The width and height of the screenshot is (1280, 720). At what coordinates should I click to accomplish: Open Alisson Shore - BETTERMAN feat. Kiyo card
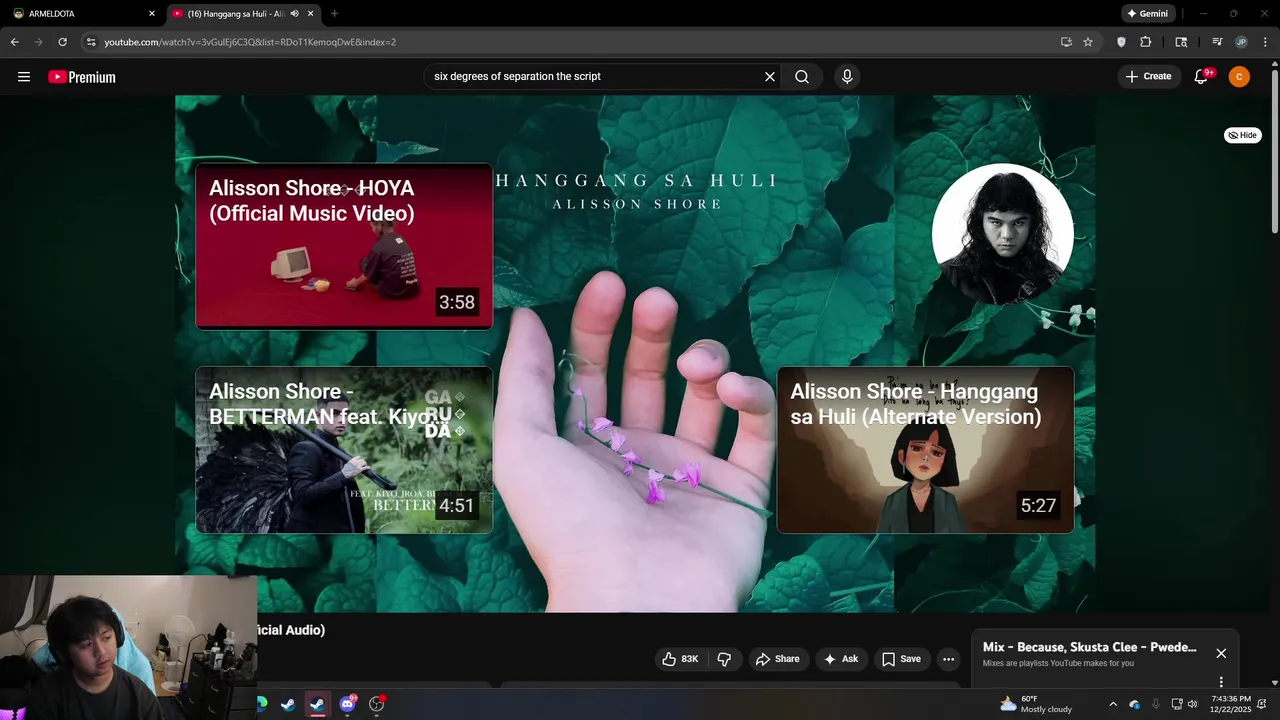pyautogui.click(x=344, y=450)
